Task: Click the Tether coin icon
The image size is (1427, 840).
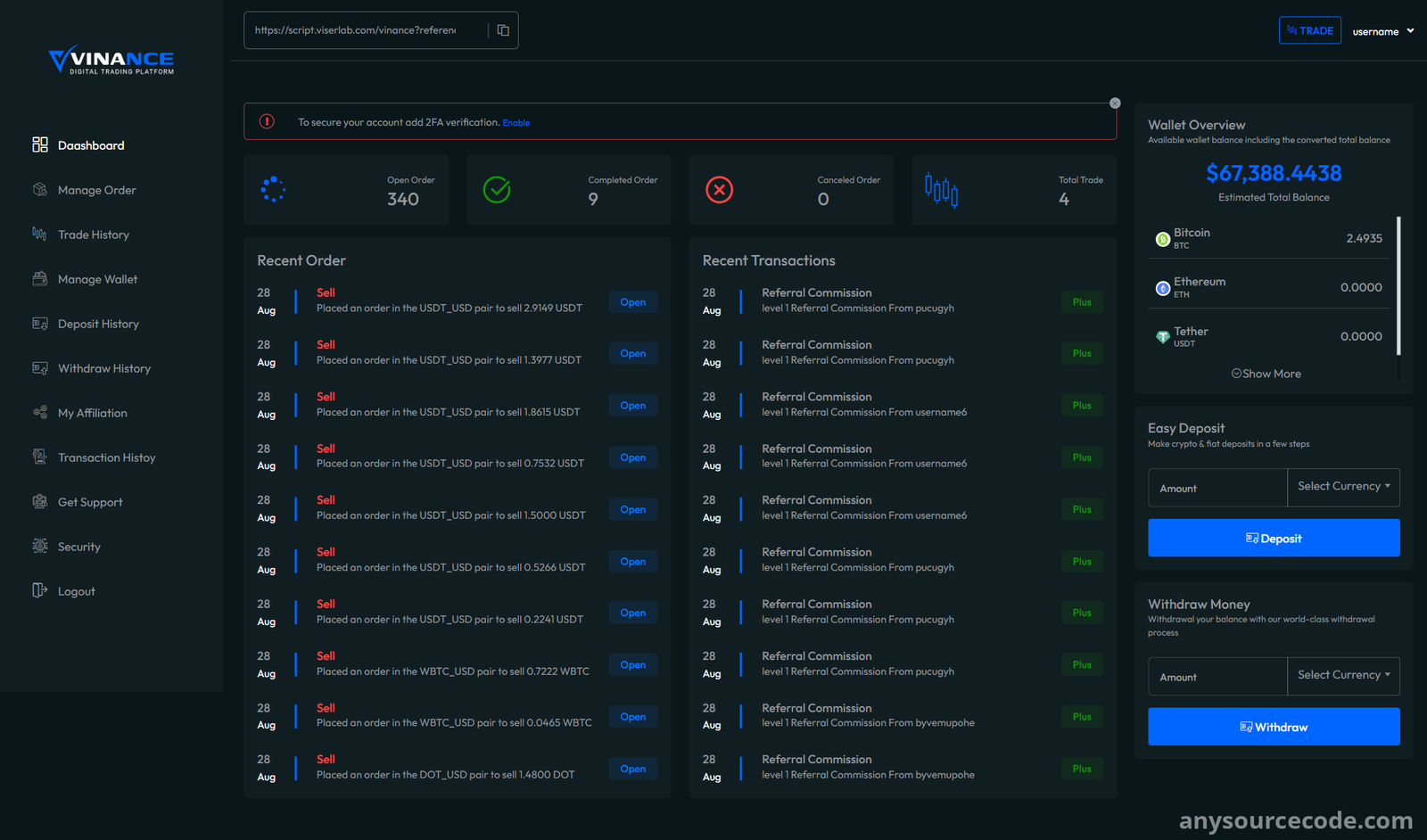Action: (1163, 337)
